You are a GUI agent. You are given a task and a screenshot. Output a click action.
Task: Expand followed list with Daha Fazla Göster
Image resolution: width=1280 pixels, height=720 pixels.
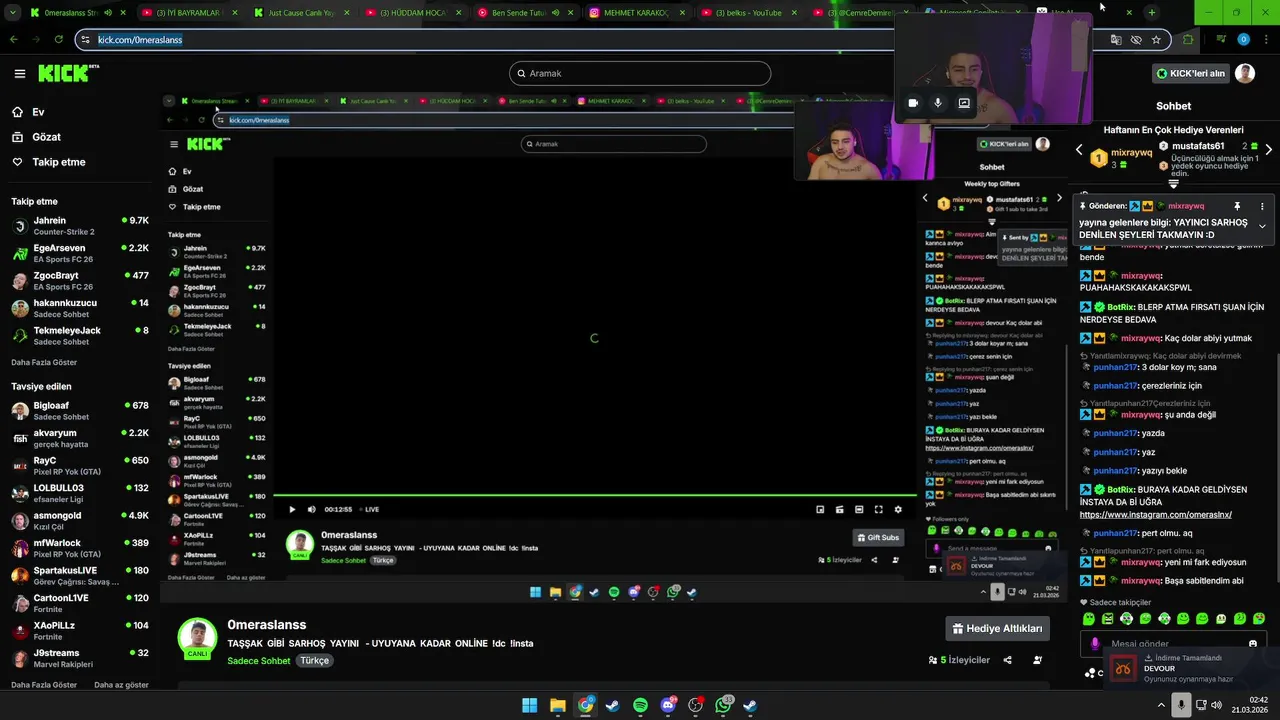point(44,362)
